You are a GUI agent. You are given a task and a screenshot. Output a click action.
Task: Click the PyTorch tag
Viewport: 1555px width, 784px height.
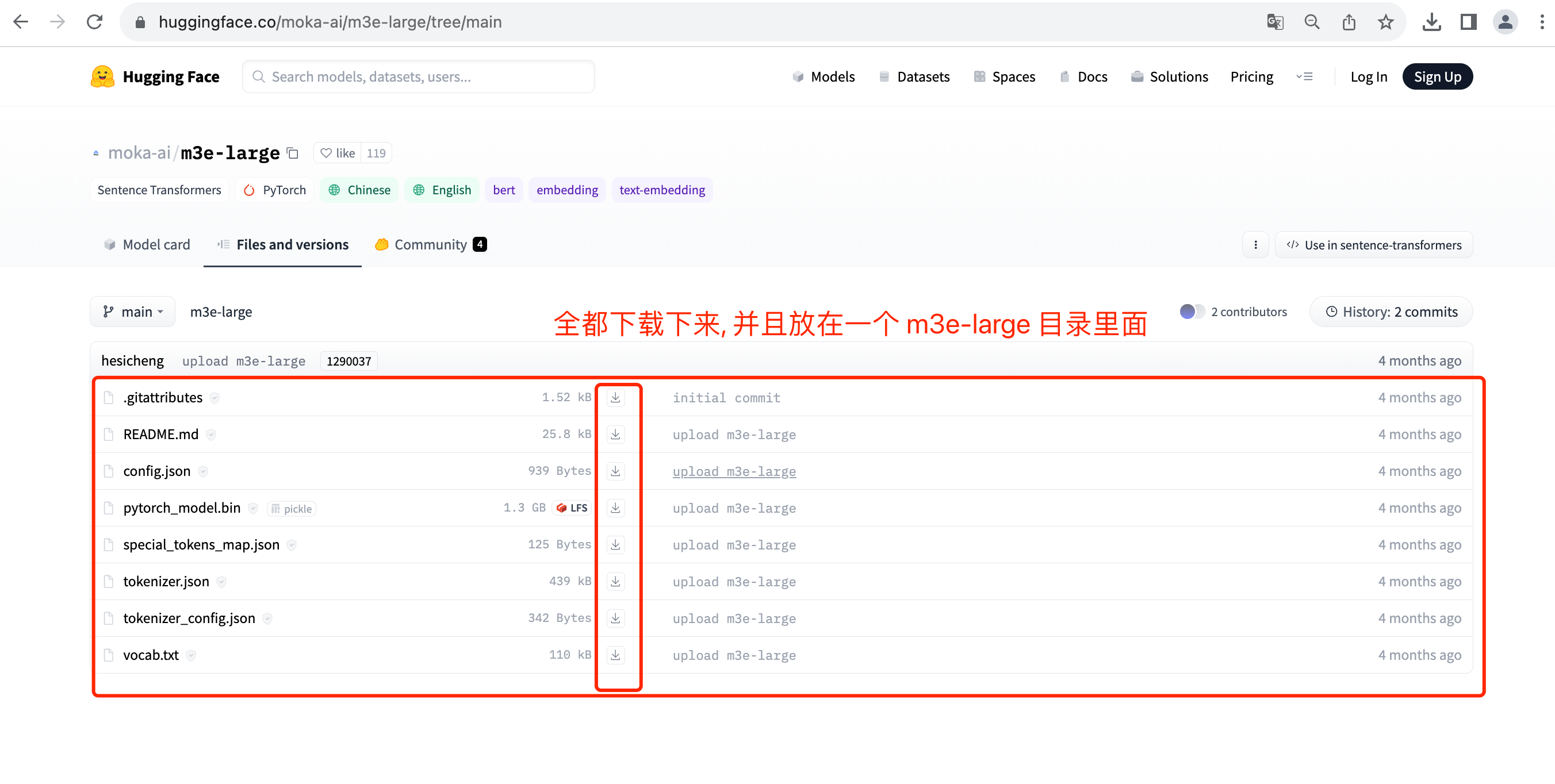[x=275, y=190]
